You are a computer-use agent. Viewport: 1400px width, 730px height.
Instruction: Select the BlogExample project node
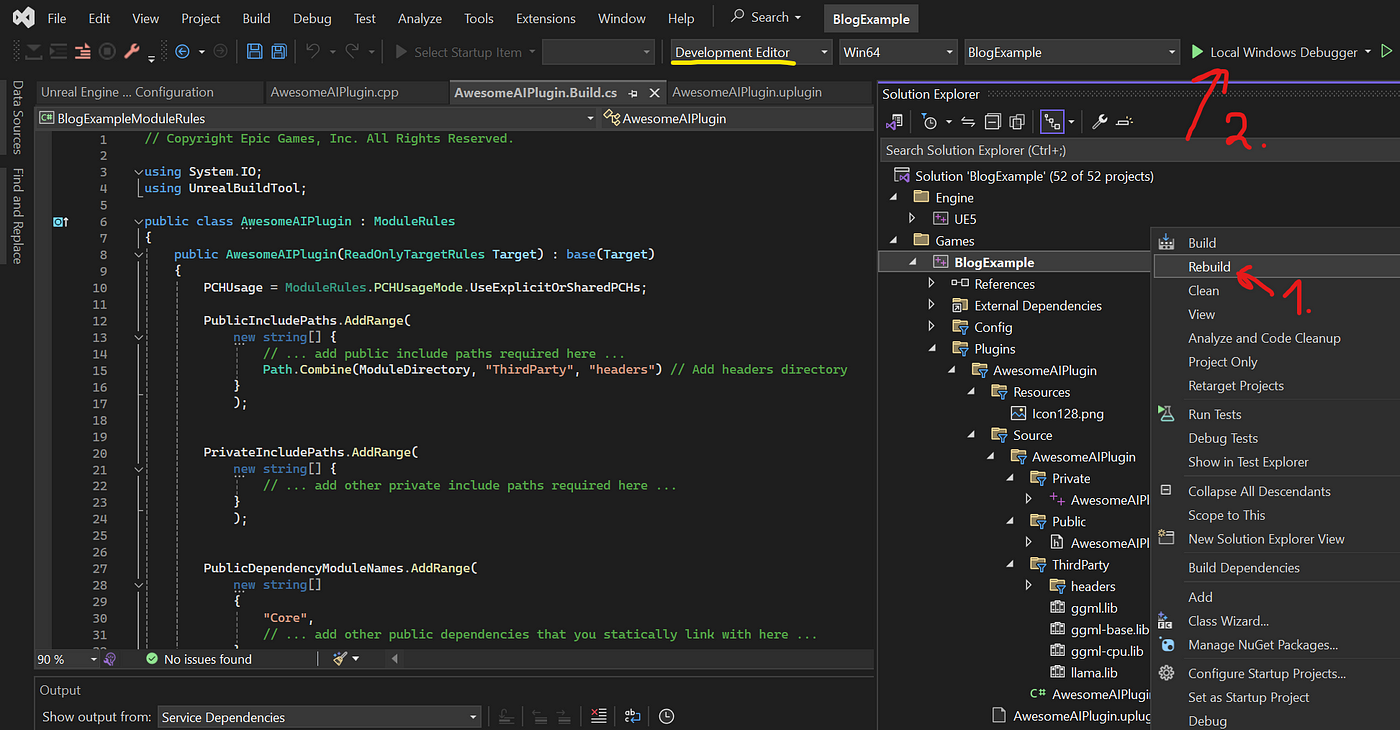[1014, 262]
